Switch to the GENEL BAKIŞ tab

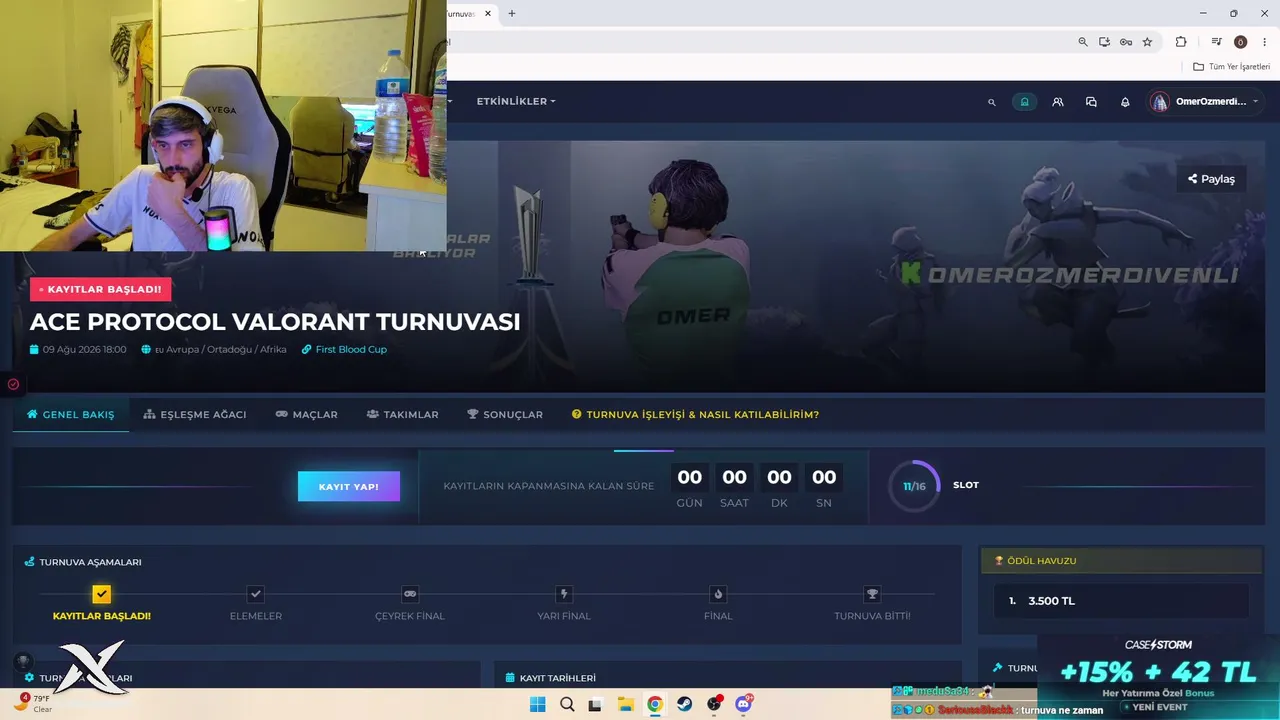click(x=71, y=414)
